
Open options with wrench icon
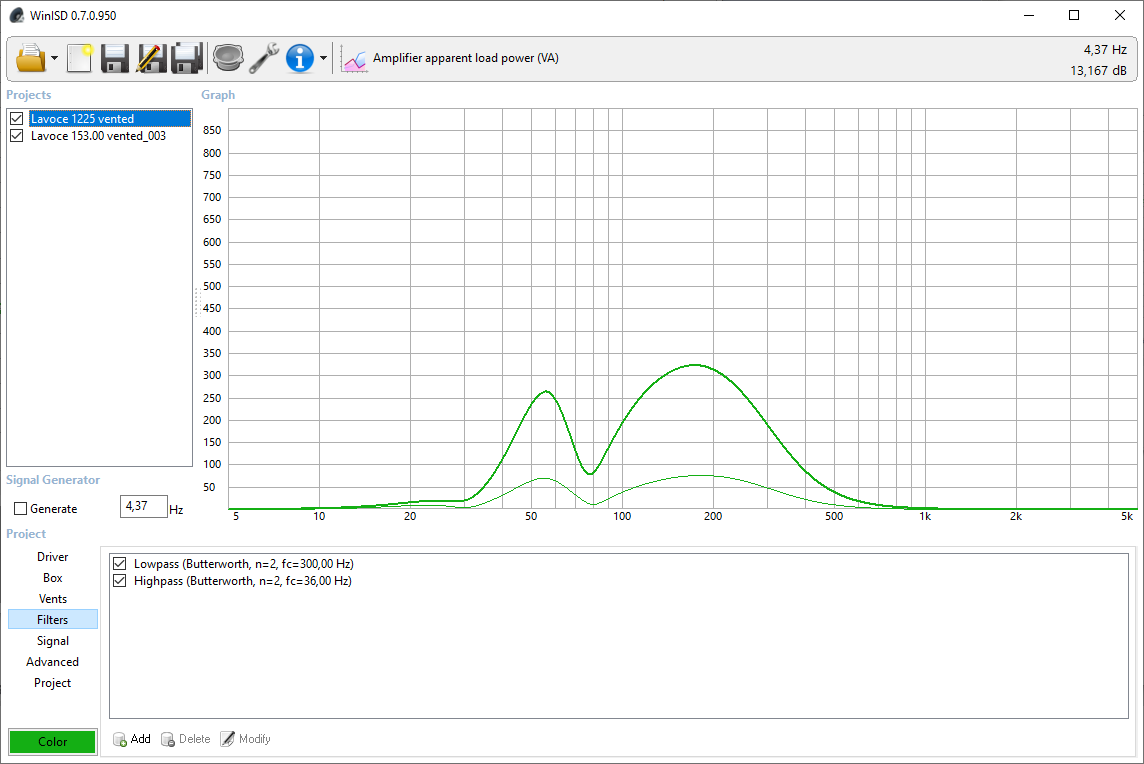(263, 58)
